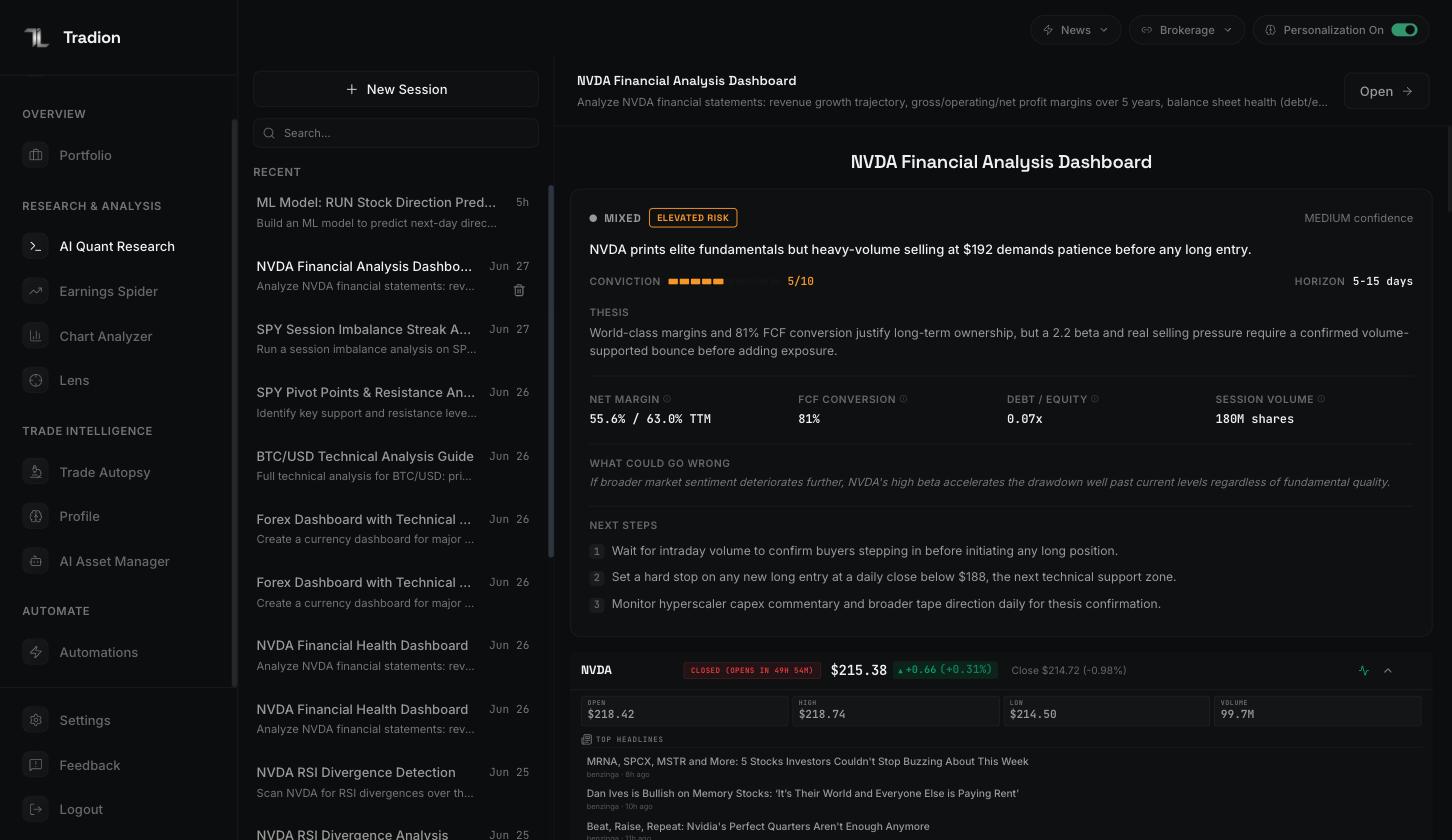Click next step about hard stop $188
This screenshot has height=840, width=1452.
point(893,577)
